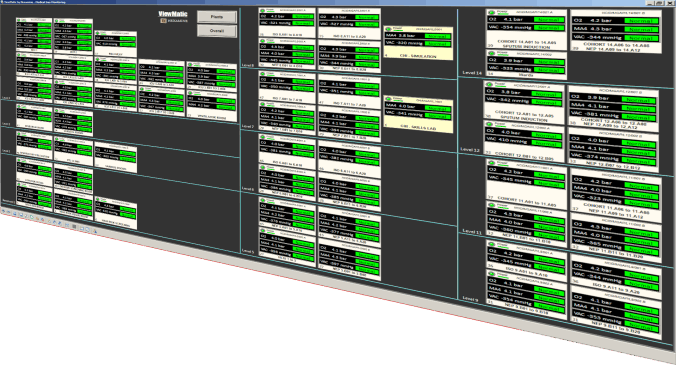Restore down the ViewMatic window
676x365 pixels.
(x=660, y=3)
